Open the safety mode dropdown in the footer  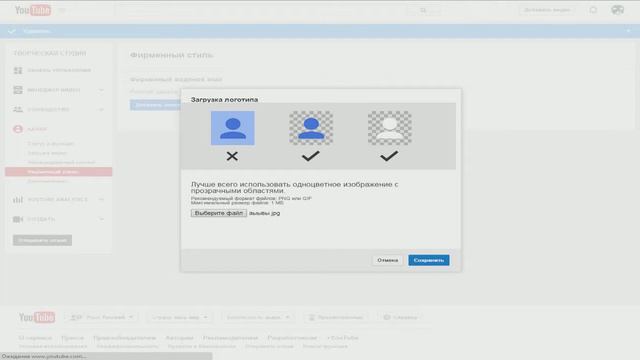(258, 317)
